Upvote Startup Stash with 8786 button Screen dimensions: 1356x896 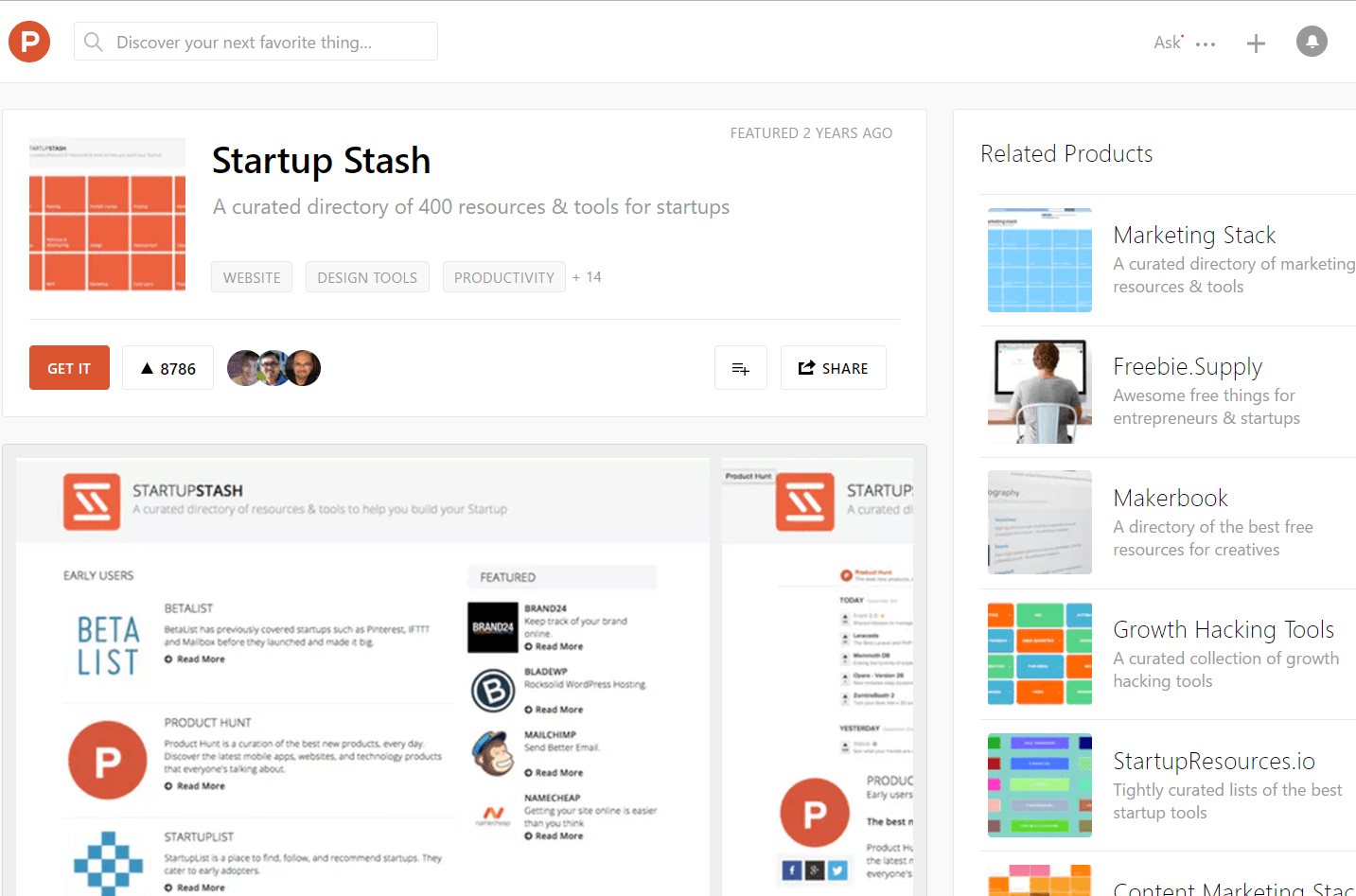click(x=167, y=368)
